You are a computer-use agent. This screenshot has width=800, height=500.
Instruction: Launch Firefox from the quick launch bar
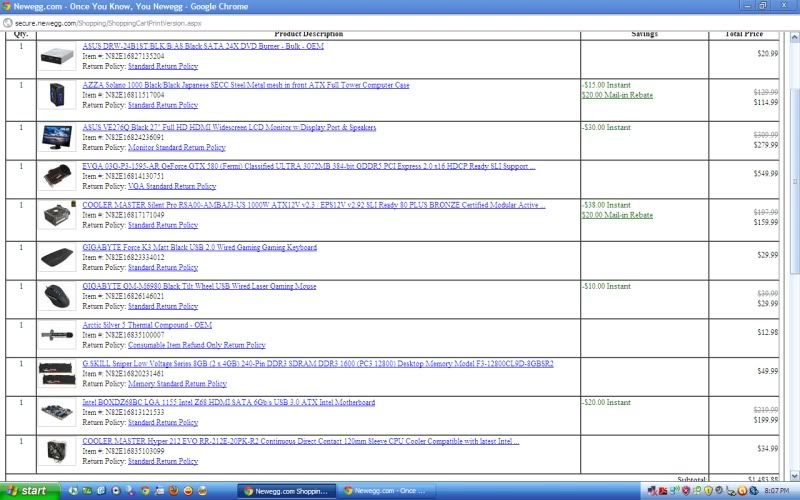coord(173,491)
